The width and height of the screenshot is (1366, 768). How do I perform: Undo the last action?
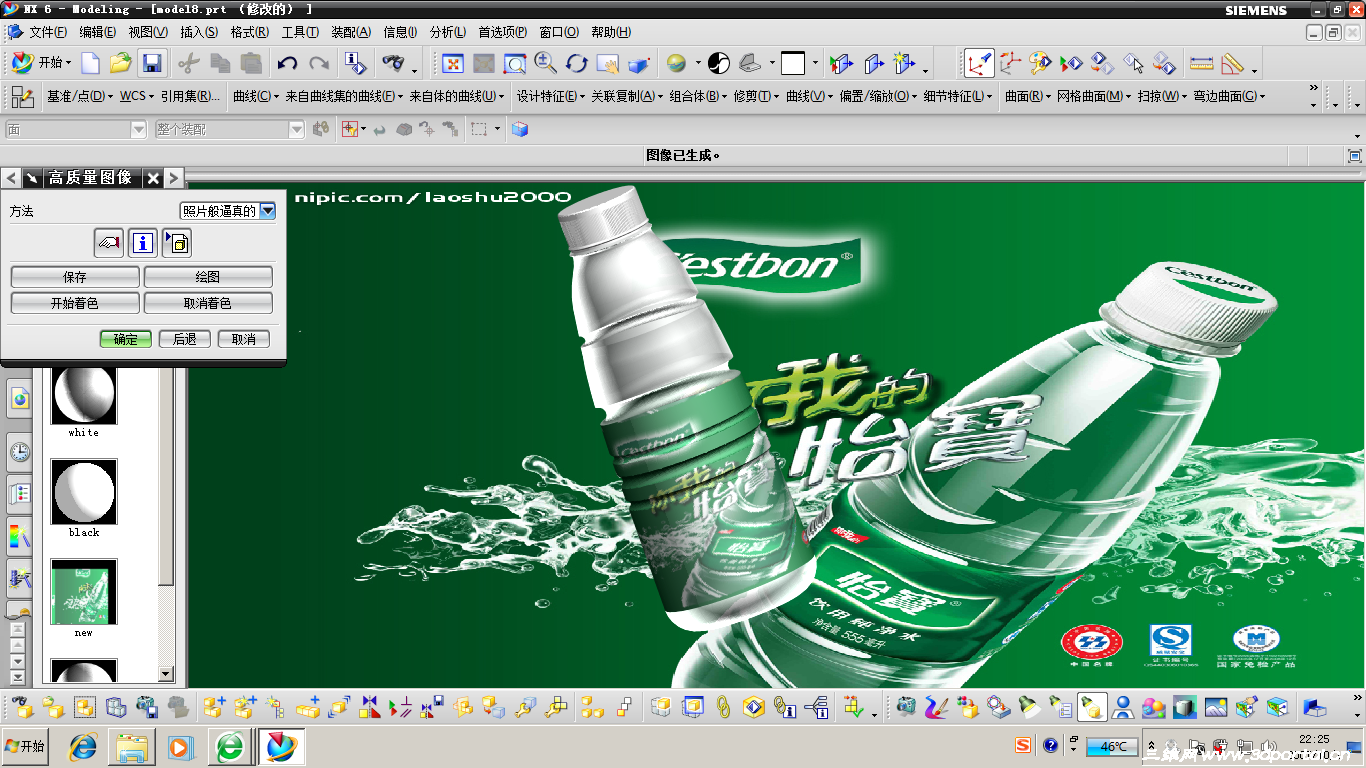click(x=287, y=63)
